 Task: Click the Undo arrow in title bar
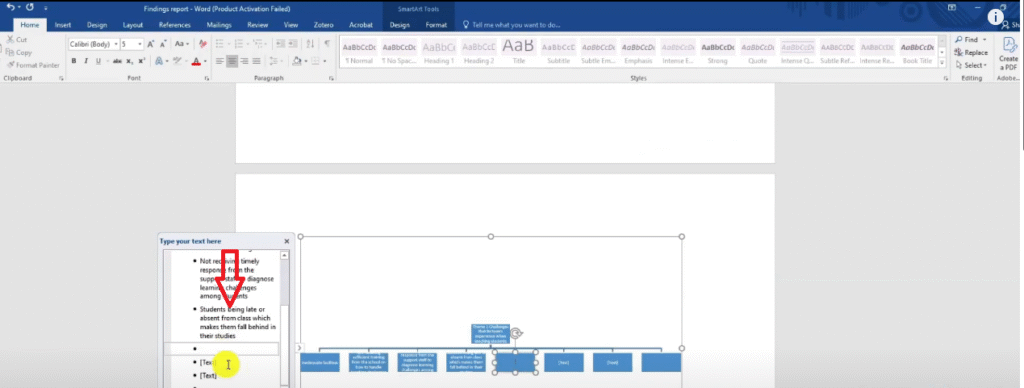10,7
